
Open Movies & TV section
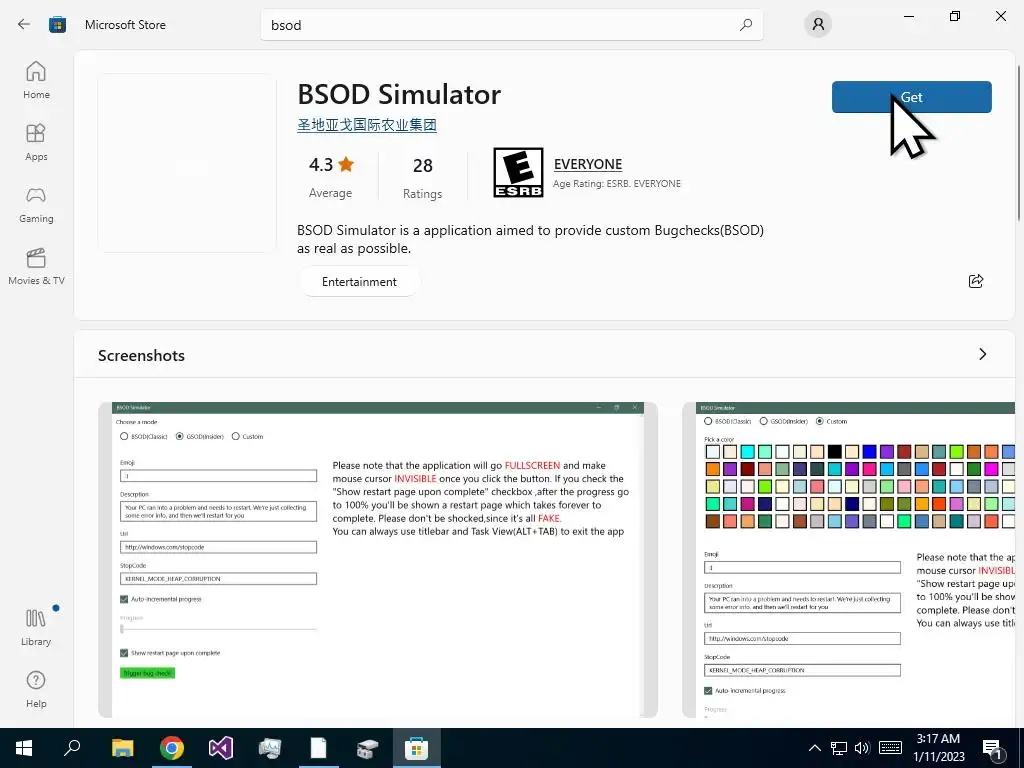tap(36, 266)
